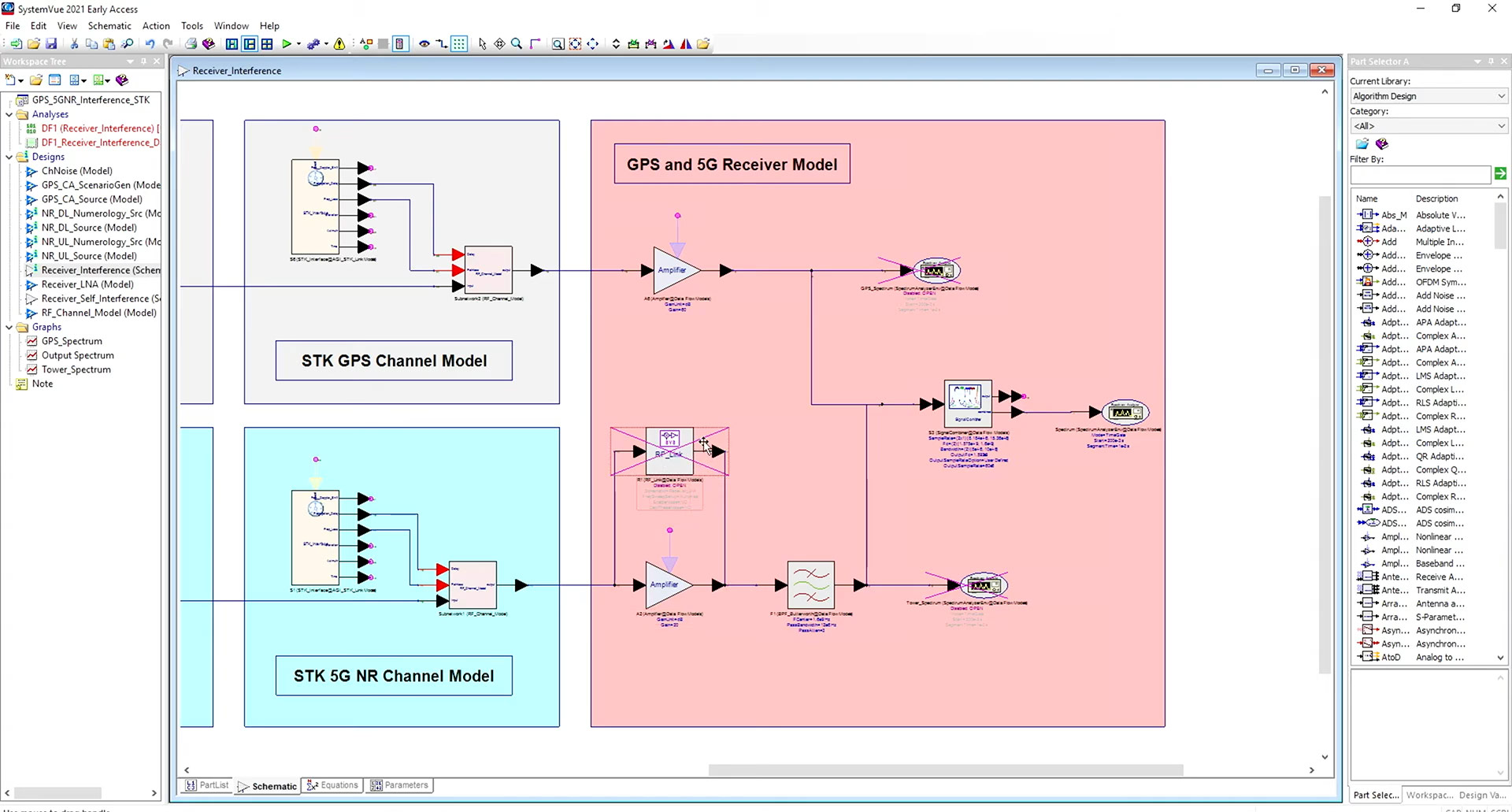The width and height of the screenshot is (1512, 812).
Task: Toggle the dotted grid icon in toolbar
Action: 459,44
